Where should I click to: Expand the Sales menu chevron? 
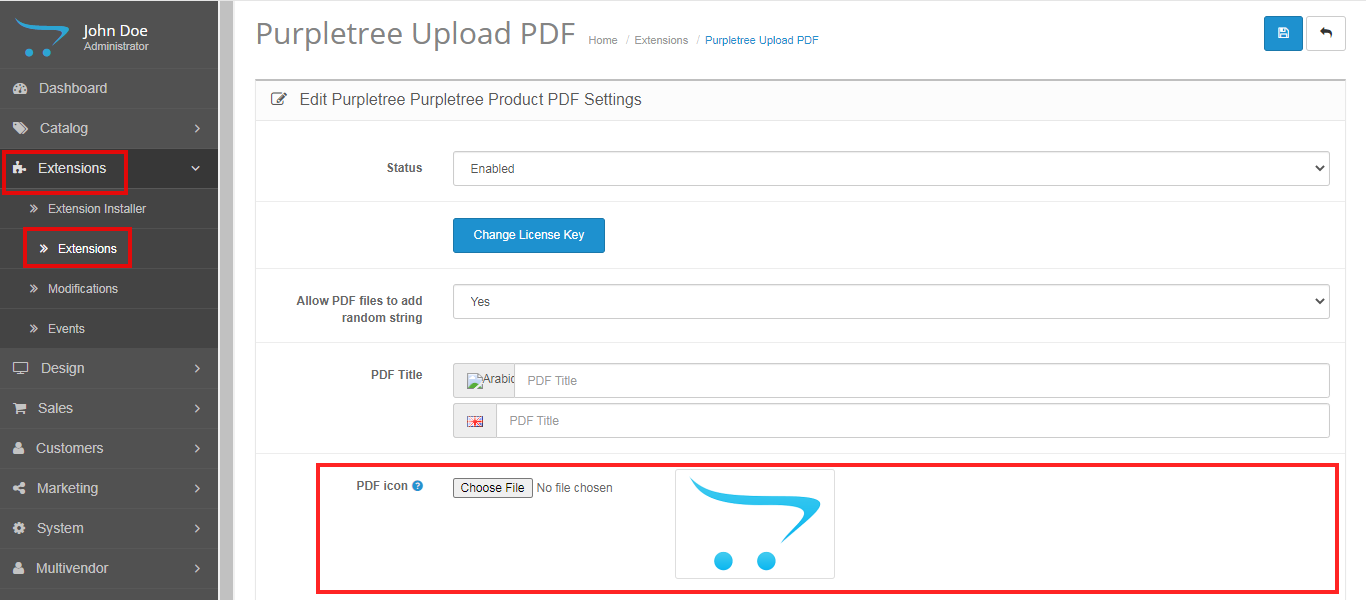click(197, 409)
